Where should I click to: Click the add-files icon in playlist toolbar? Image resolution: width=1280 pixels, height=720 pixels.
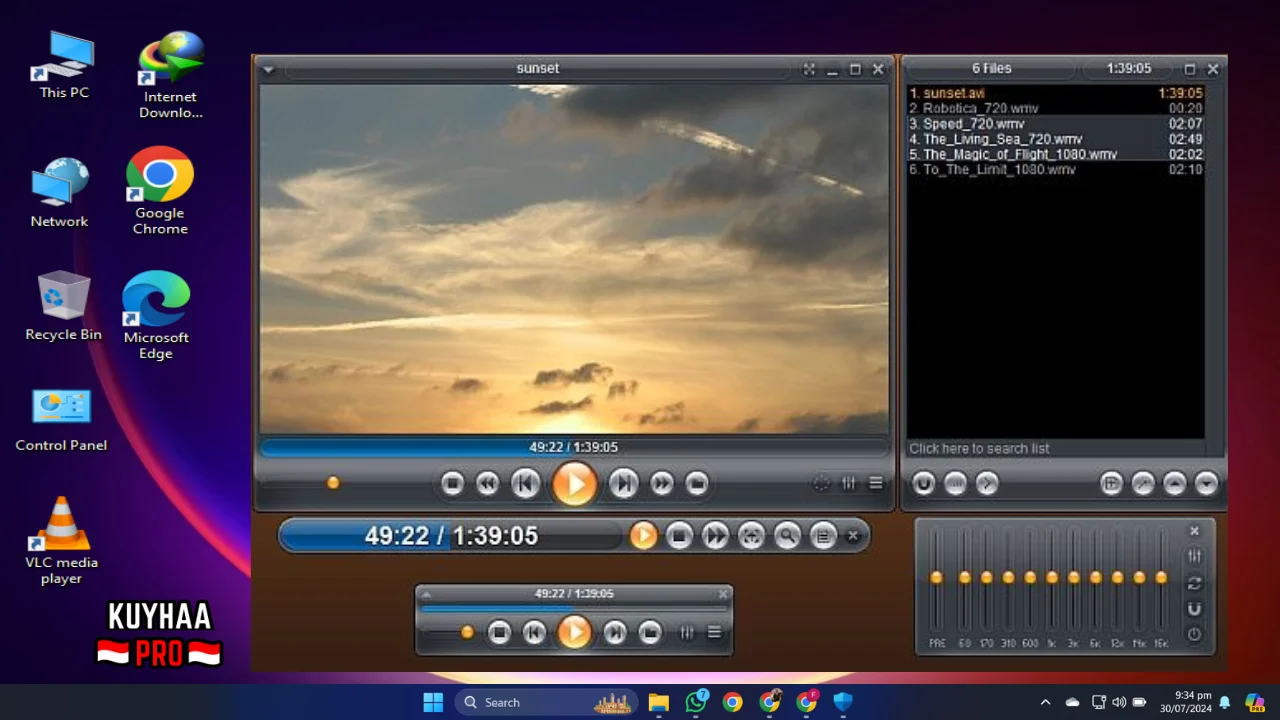pos(1111,484)
